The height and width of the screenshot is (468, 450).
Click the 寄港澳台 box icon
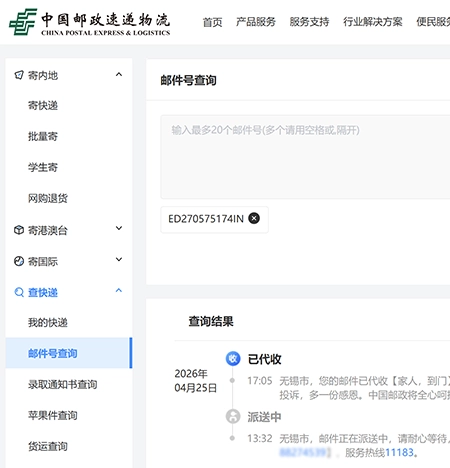pyautogui.click(x=19, y=230)
